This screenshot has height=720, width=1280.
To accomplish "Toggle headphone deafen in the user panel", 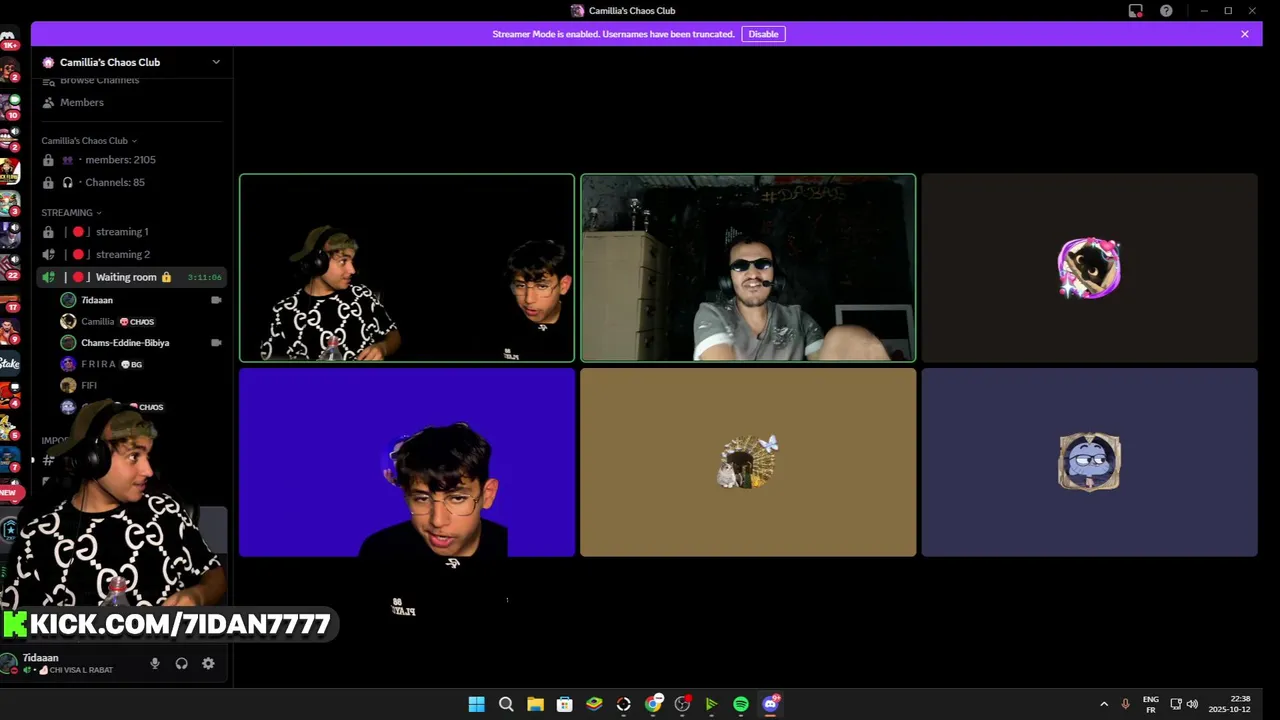I will (182, 663).
